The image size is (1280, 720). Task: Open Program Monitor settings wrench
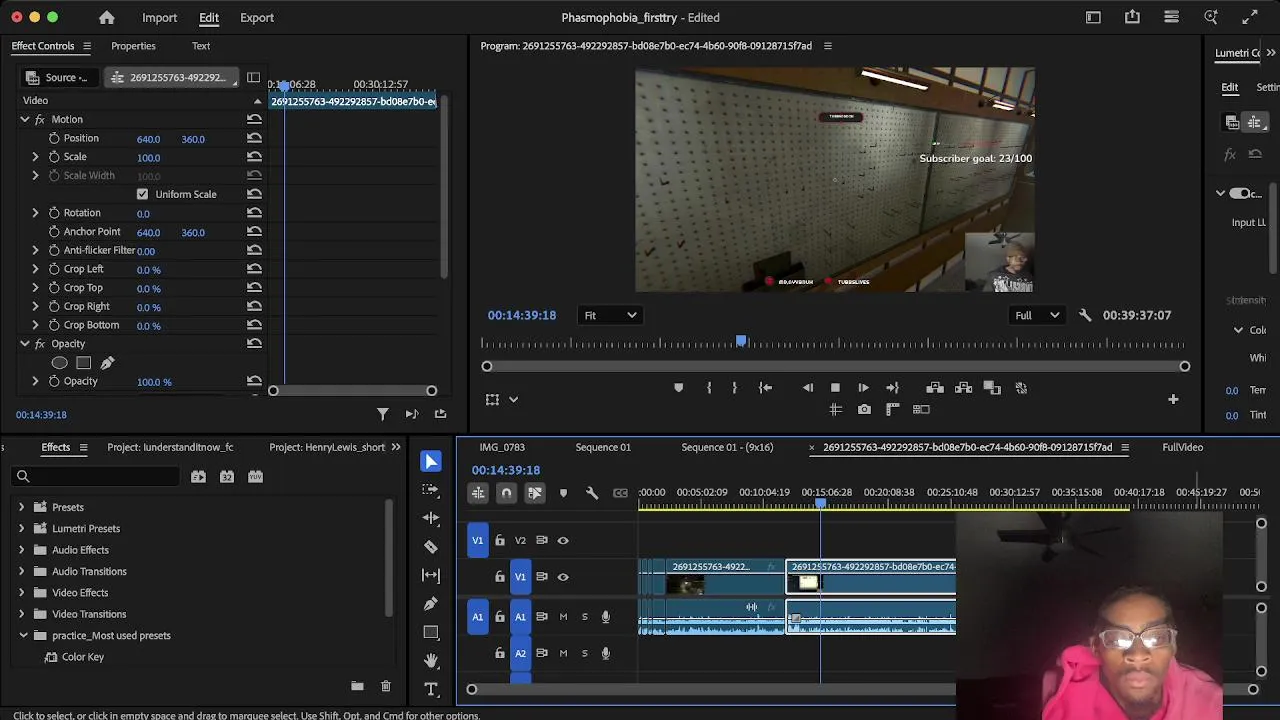[x=1085, y=315]
